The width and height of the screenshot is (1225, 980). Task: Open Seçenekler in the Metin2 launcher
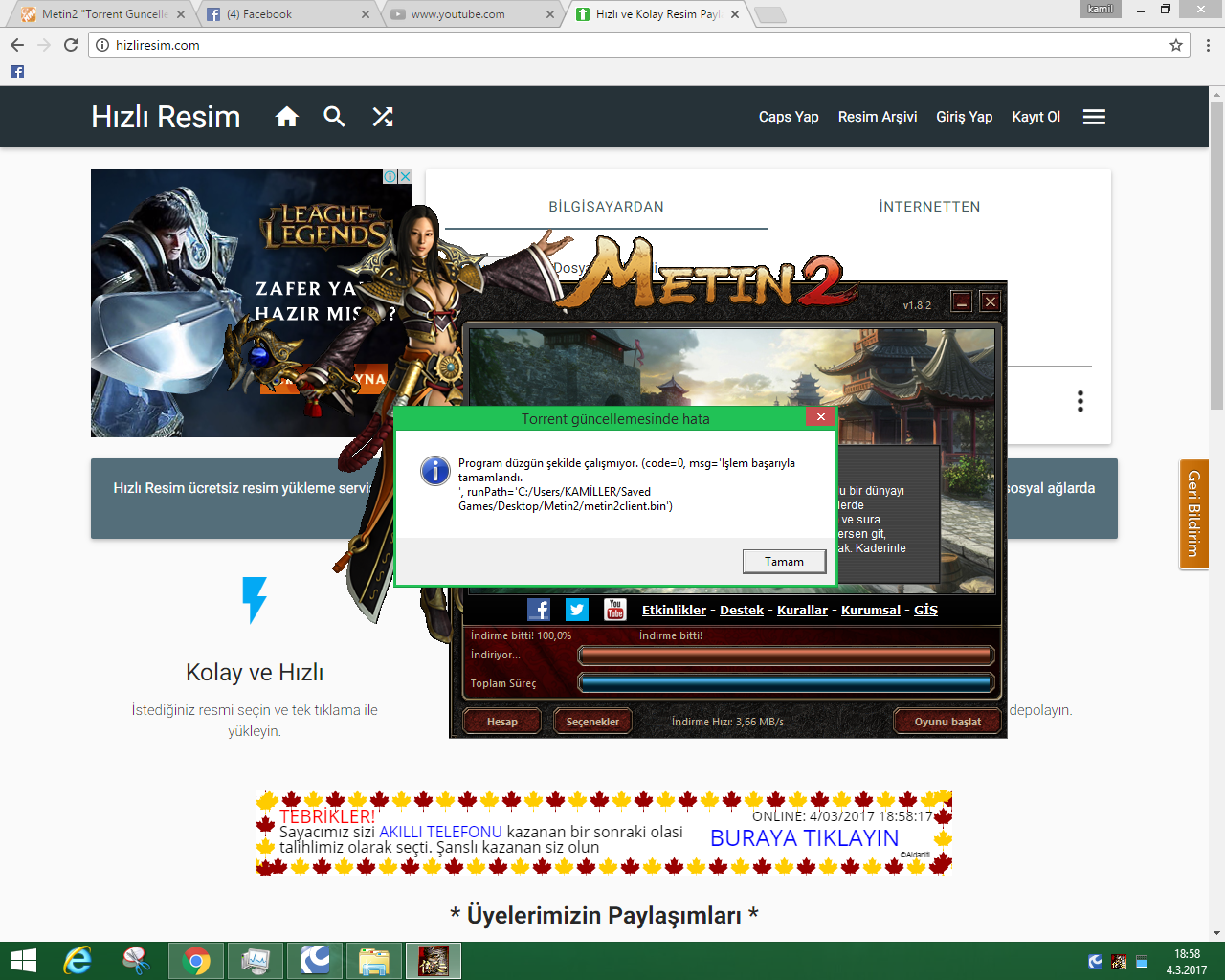[x=592, y=722]
